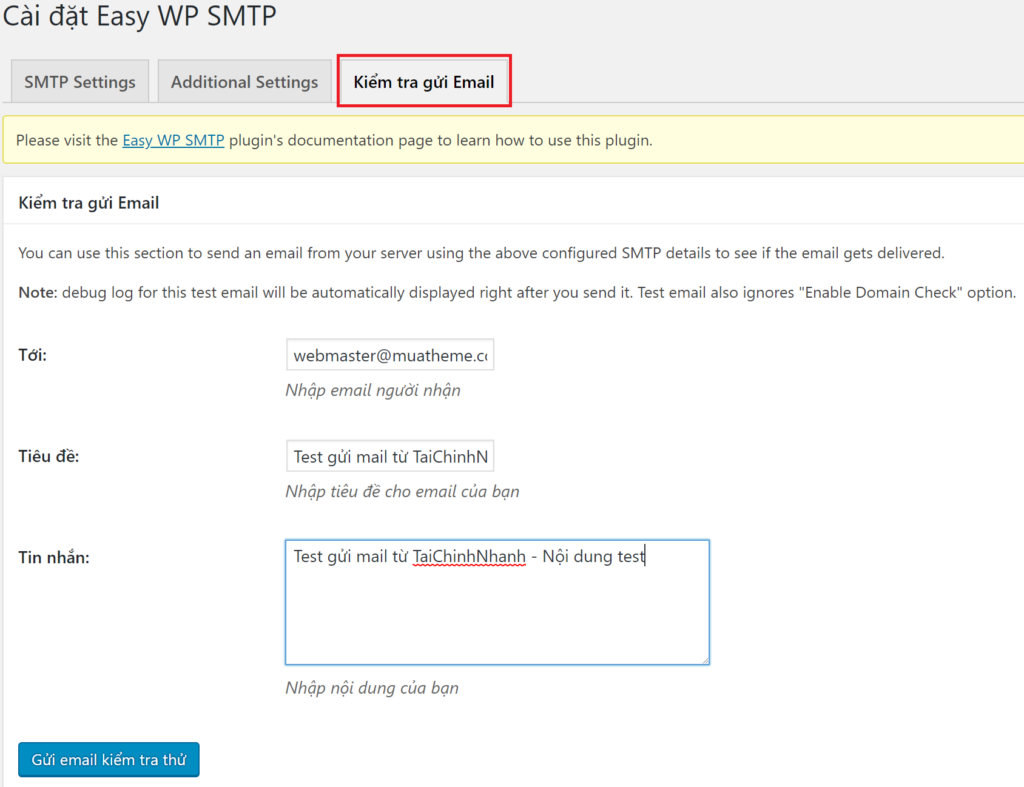Click the Gửi email kiểm tra thử button
The height and width of the screenshot is (787, 1024).
point(108,759)
